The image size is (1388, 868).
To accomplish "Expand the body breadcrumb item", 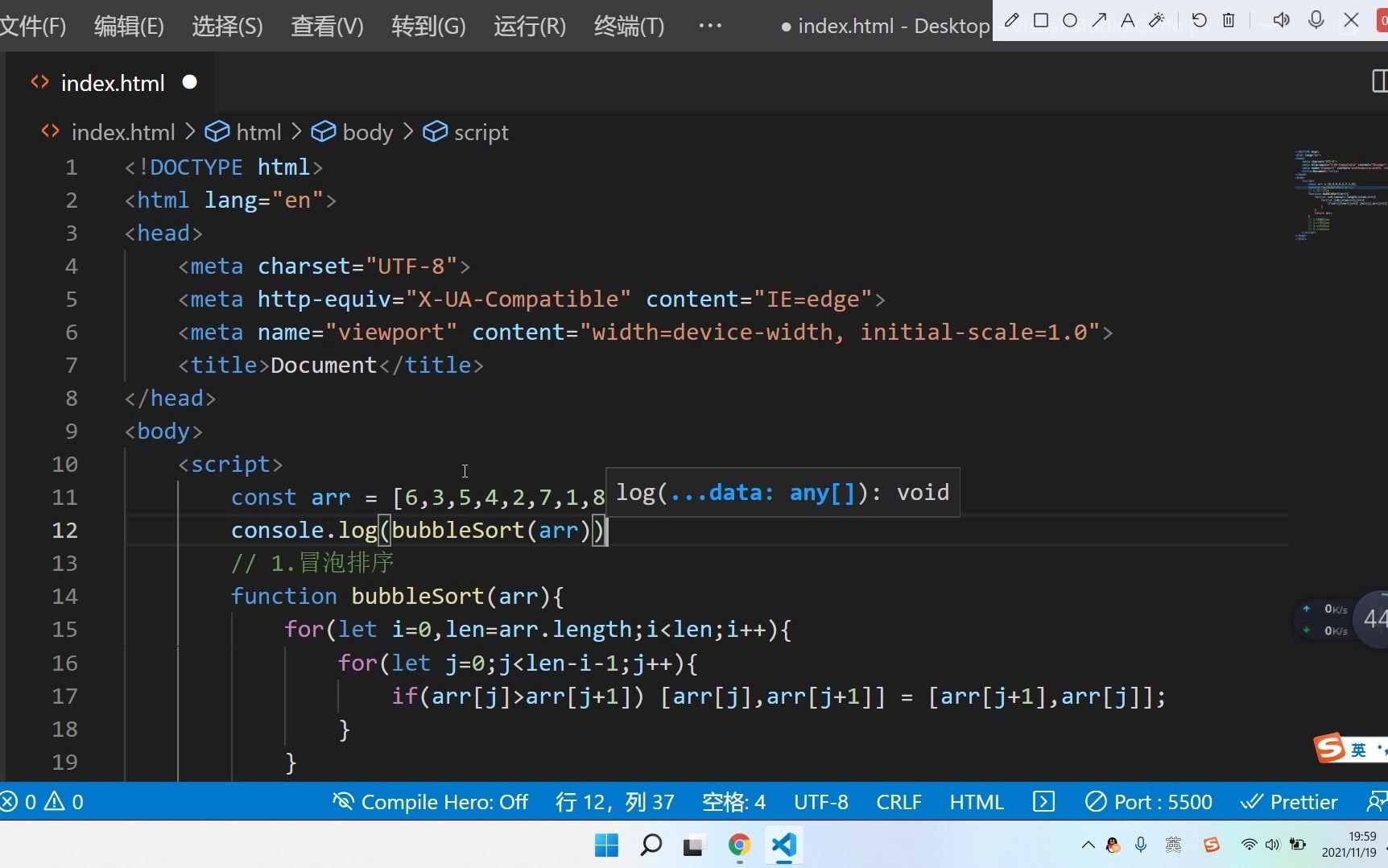I will pyautogui.click(x=366, y=131).
